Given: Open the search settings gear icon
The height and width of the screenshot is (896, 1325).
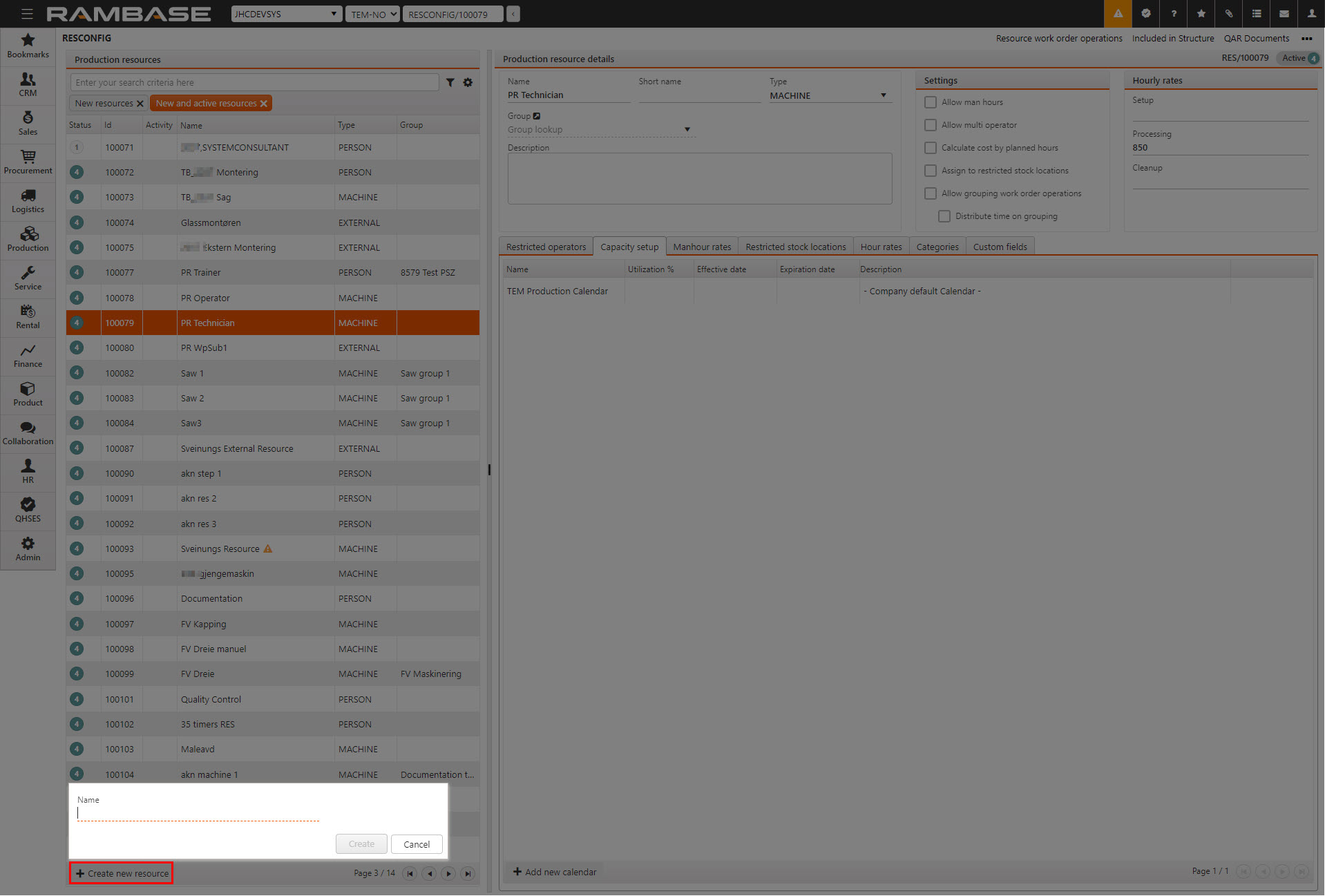Looking at the screenshot, I should click(x=468, y=83).
